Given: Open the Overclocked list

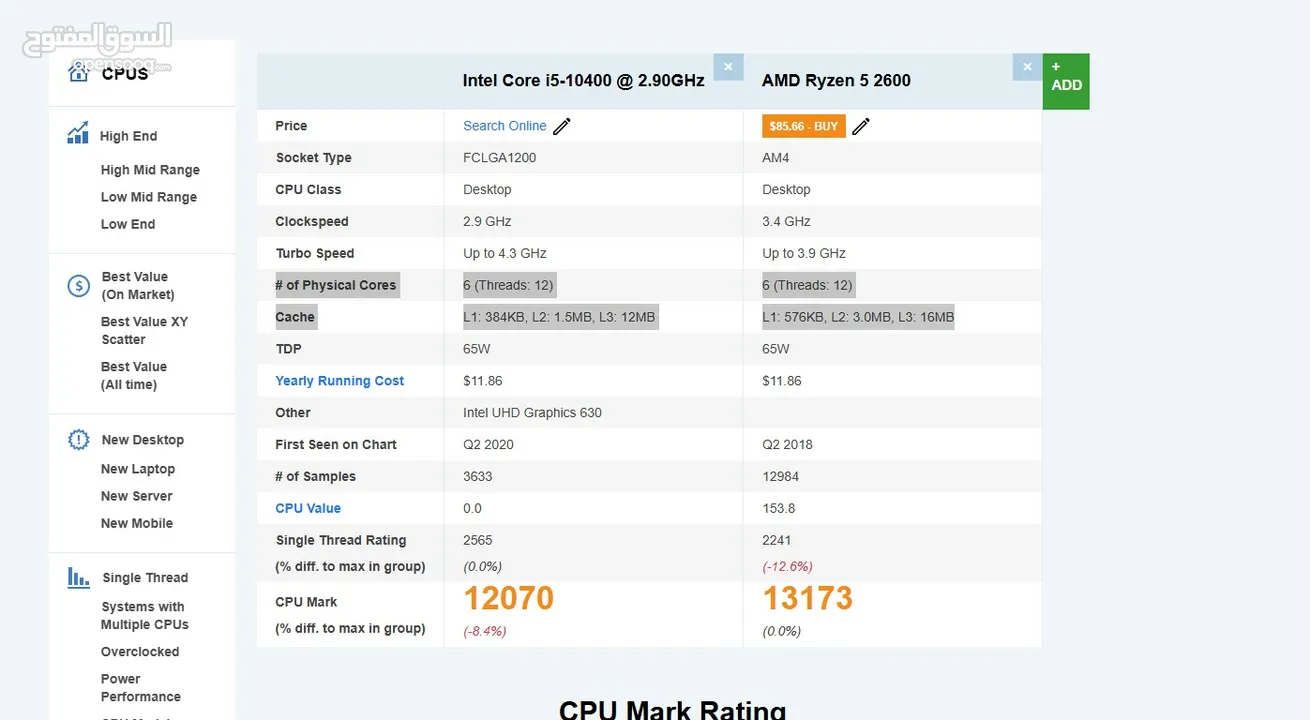Looking at the screenshot, I should point(140,652).
